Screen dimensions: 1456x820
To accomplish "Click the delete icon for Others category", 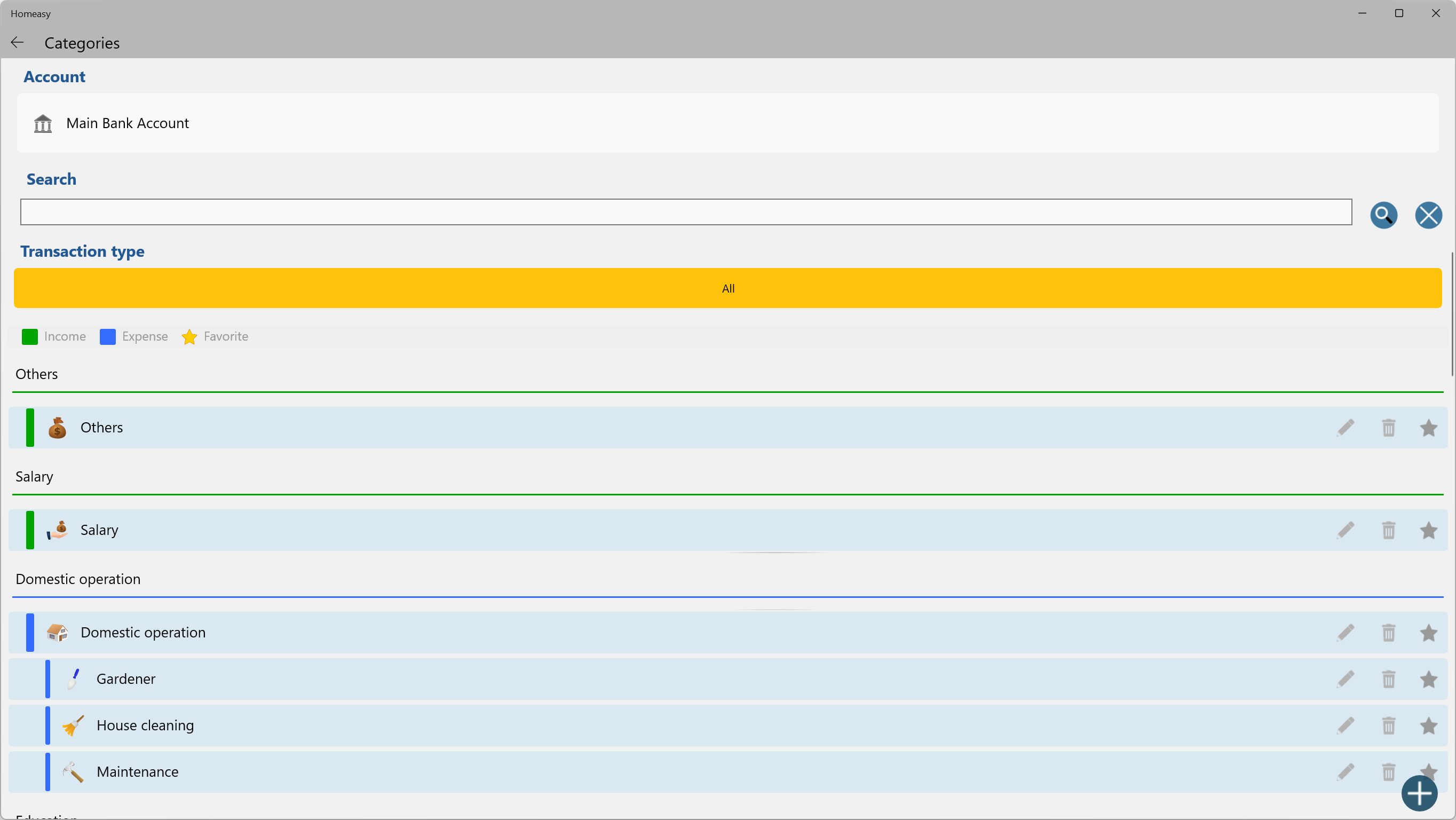I will (x=1389, y=428).
